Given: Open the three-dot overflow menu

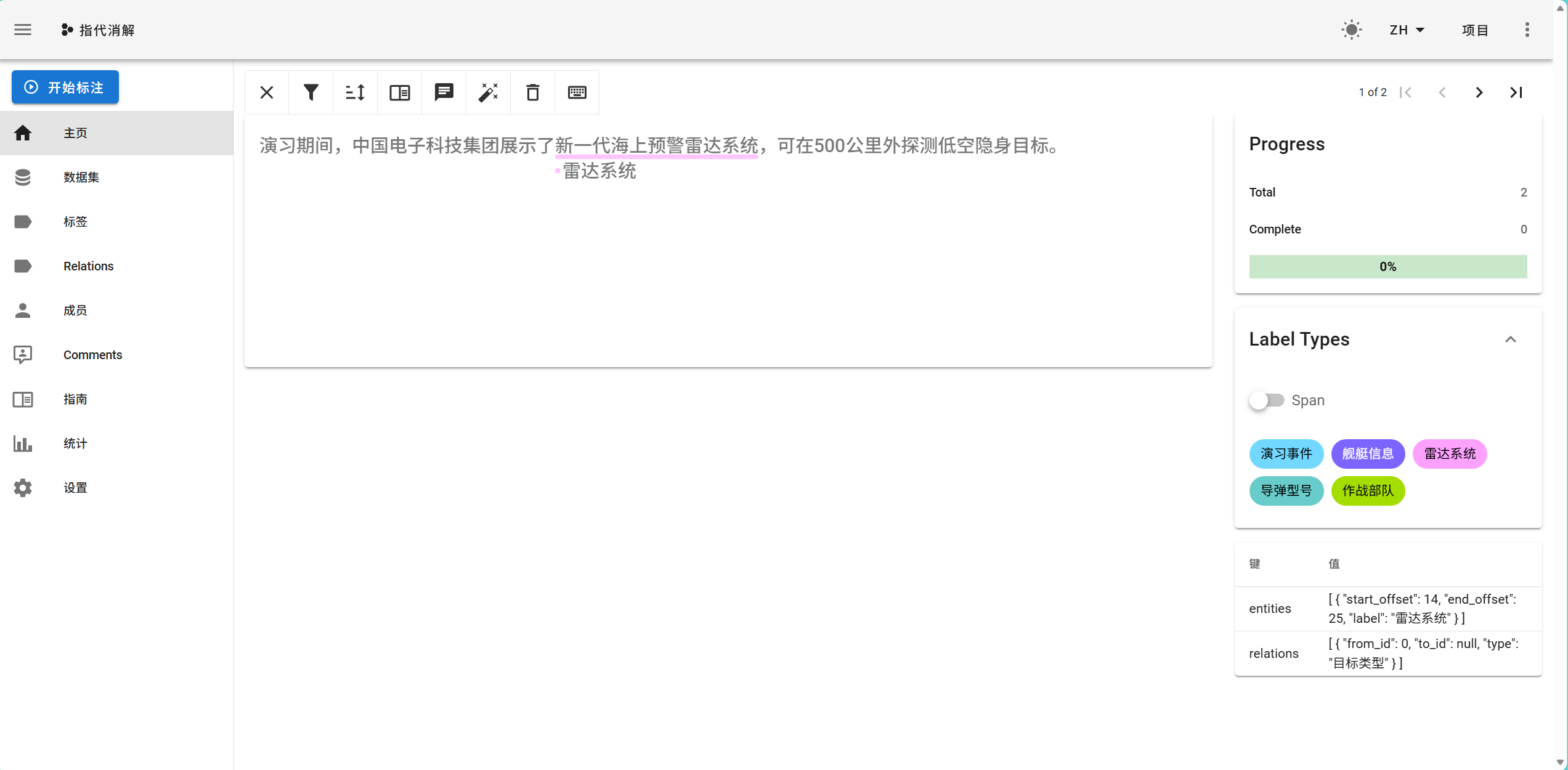Looking at the screenshot, I should 1527,30.
